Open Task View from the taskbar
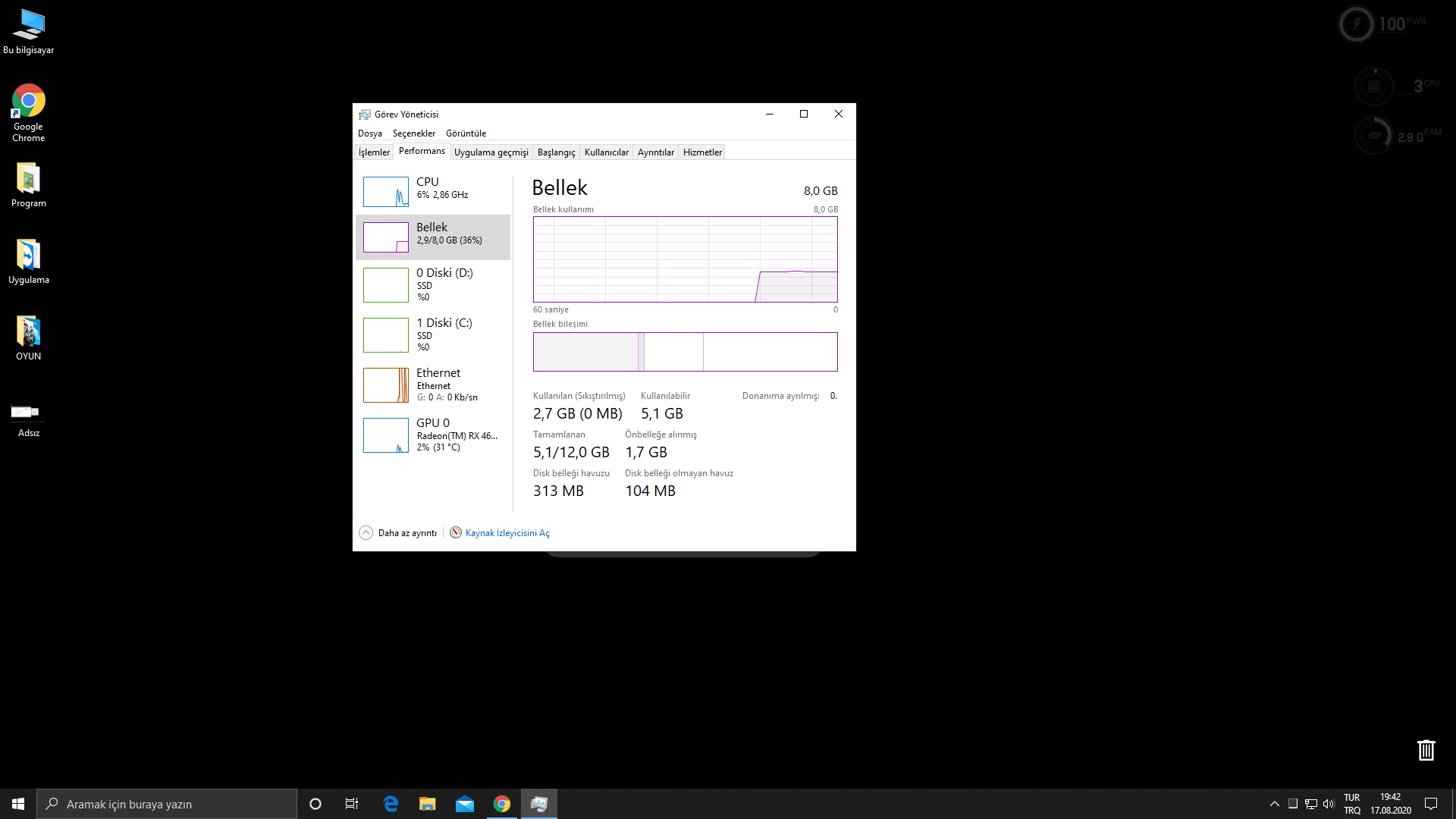 pyautogui.click(x=352, y=804)
